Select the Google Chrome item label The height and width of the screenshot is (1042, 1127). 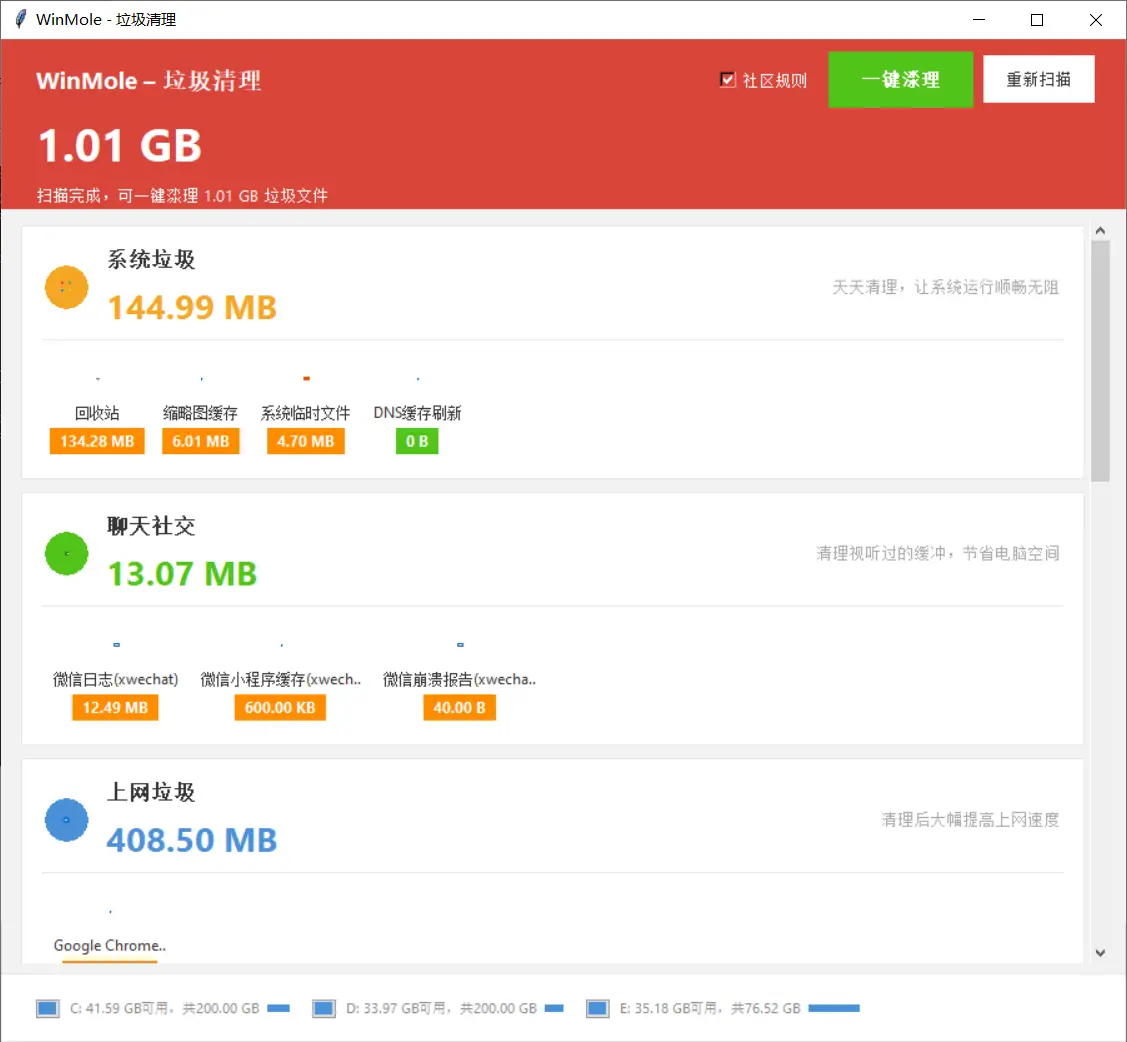(x=109, y=946)
